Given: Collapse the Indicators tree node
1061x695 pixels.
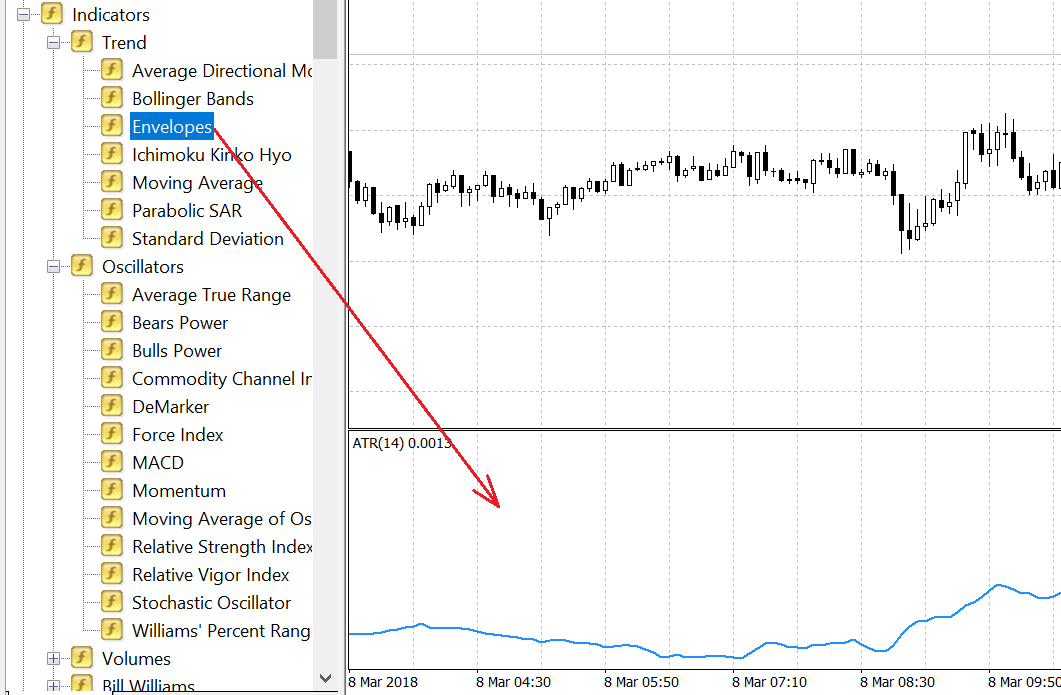Looking at the screenshot, I should pos(24,14).
